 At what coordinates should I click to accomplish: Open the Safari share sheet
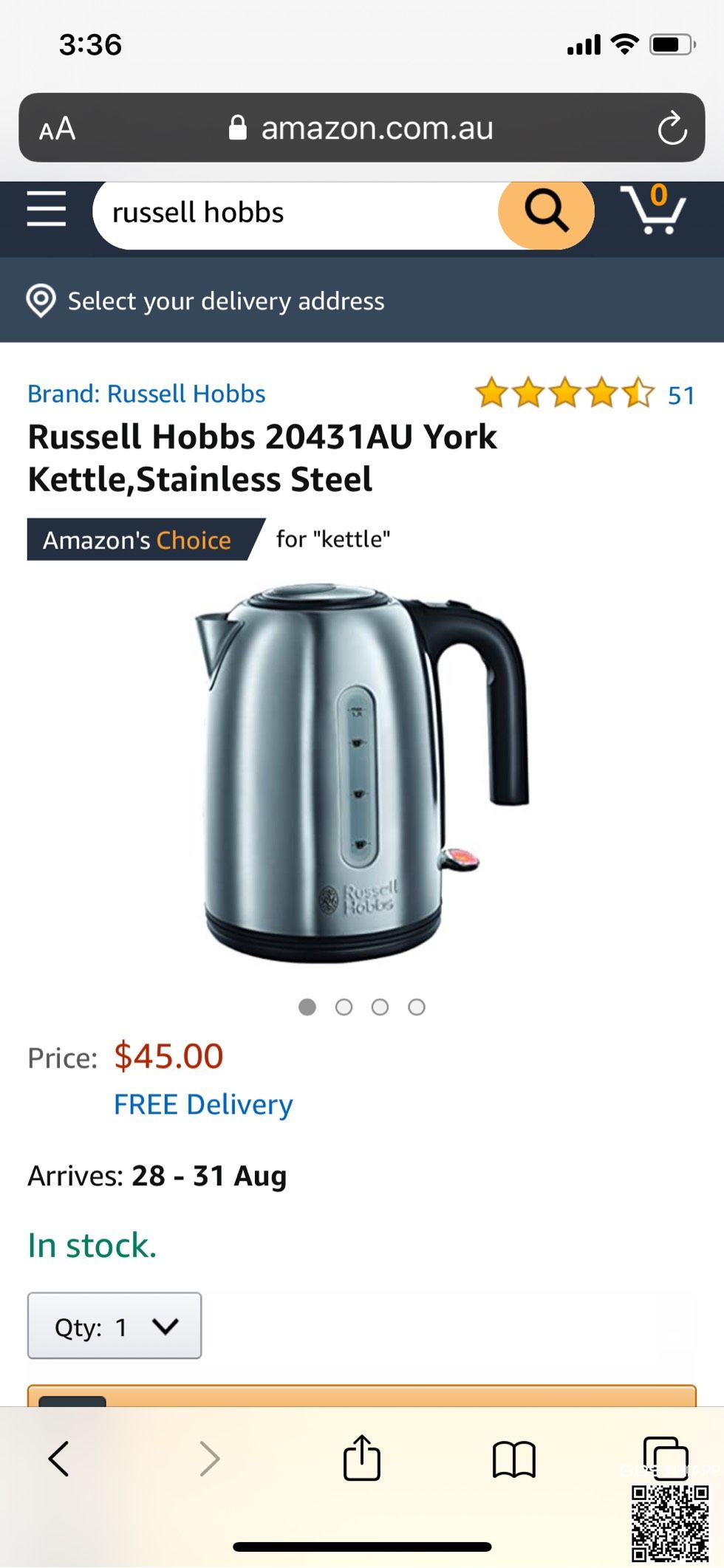(362, 1457)
